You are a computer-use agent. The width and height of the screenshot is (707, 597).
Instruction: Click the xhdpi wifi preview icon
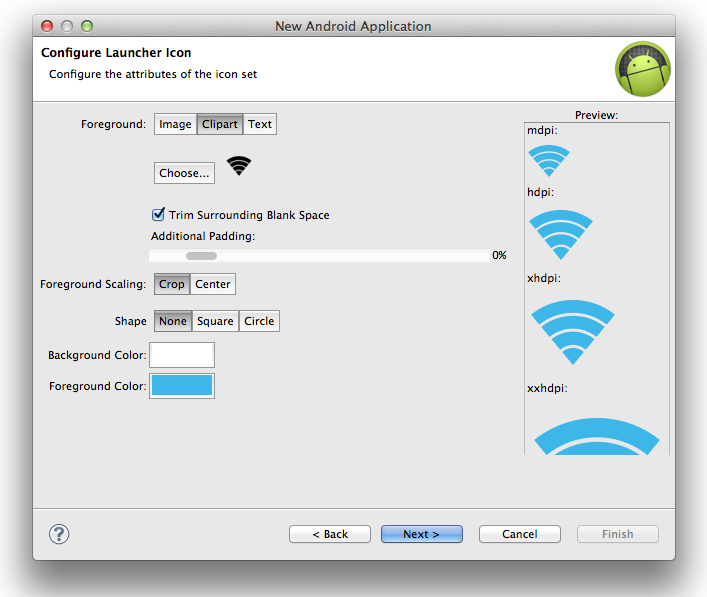point(573,332)
